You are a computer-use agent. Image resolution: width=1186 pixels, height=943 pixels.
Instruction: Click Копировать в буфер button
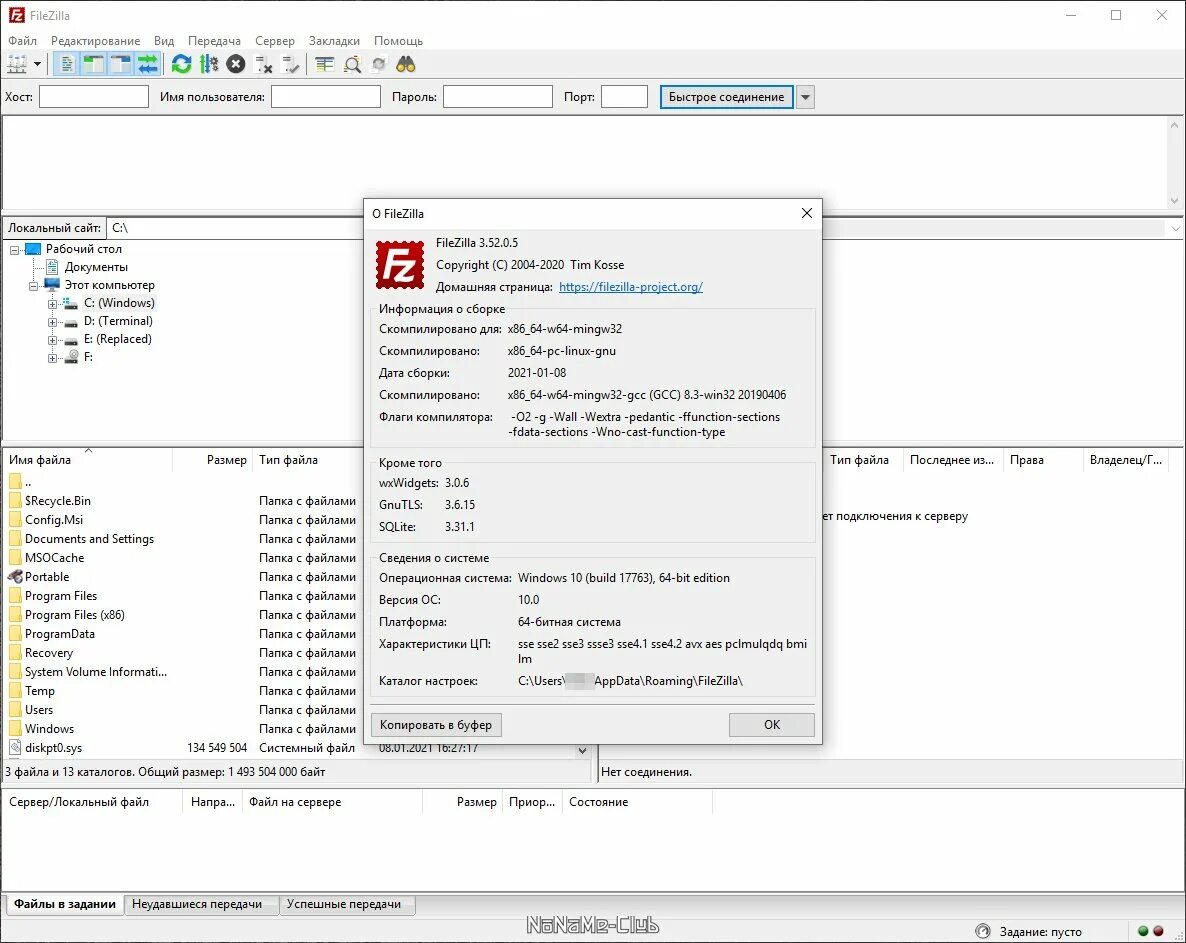click(x=436, y=724)
